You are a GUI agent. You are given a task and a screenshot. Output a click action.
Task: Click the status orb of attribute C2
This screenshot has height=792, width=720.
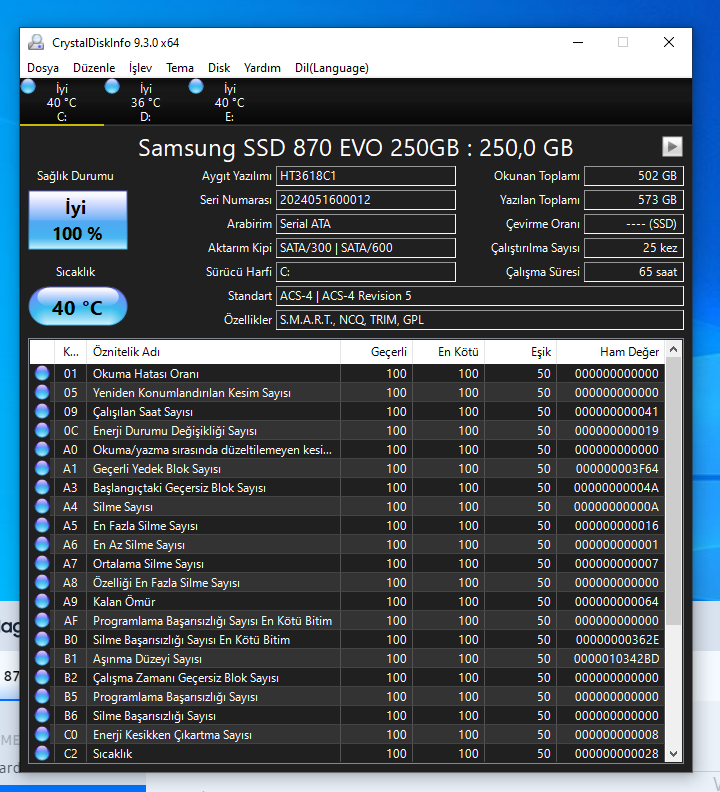click(42, 754)
